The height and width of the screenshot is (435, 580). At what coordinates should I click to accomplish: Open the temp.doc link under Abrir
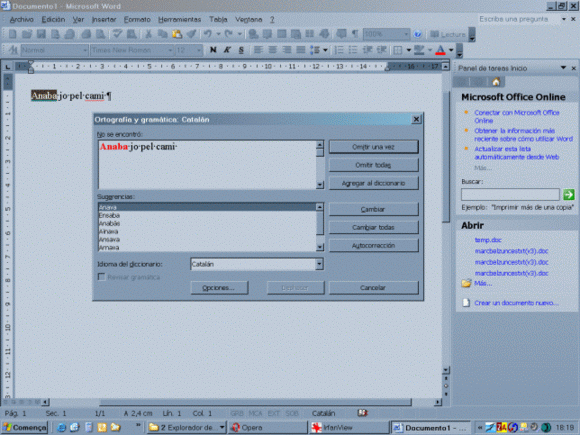tap(488, 240)
